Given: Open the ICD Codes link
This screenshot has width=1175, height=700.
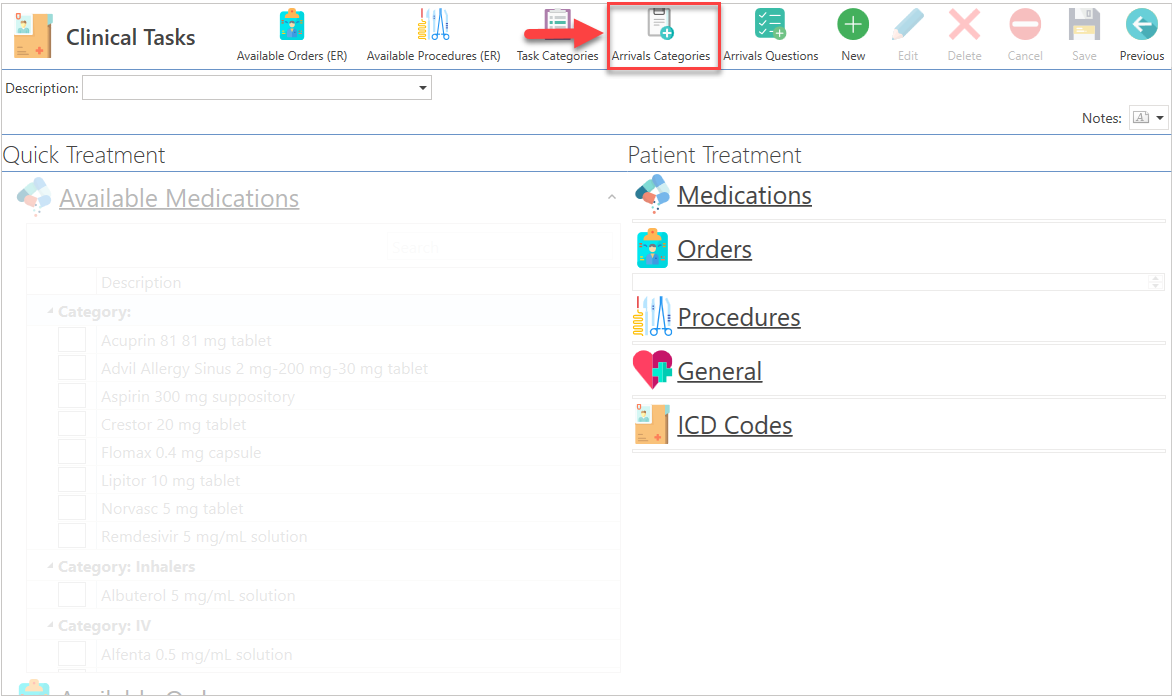Looking at the screenshot, I should point(734,425).
